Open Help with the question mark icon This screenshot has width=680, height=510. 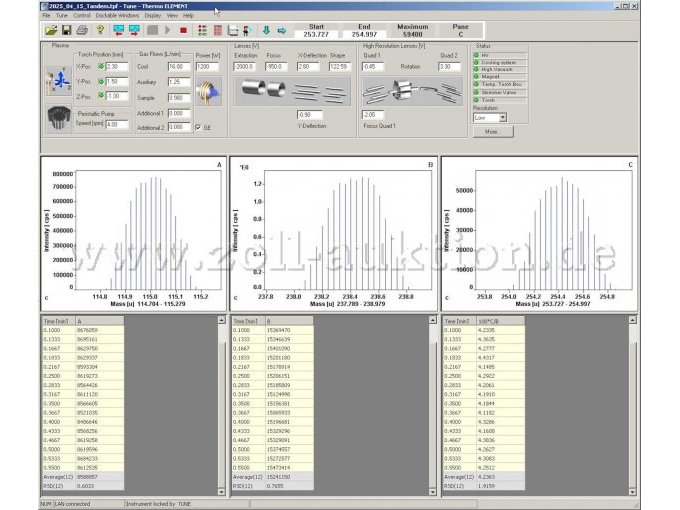[100, 30]
